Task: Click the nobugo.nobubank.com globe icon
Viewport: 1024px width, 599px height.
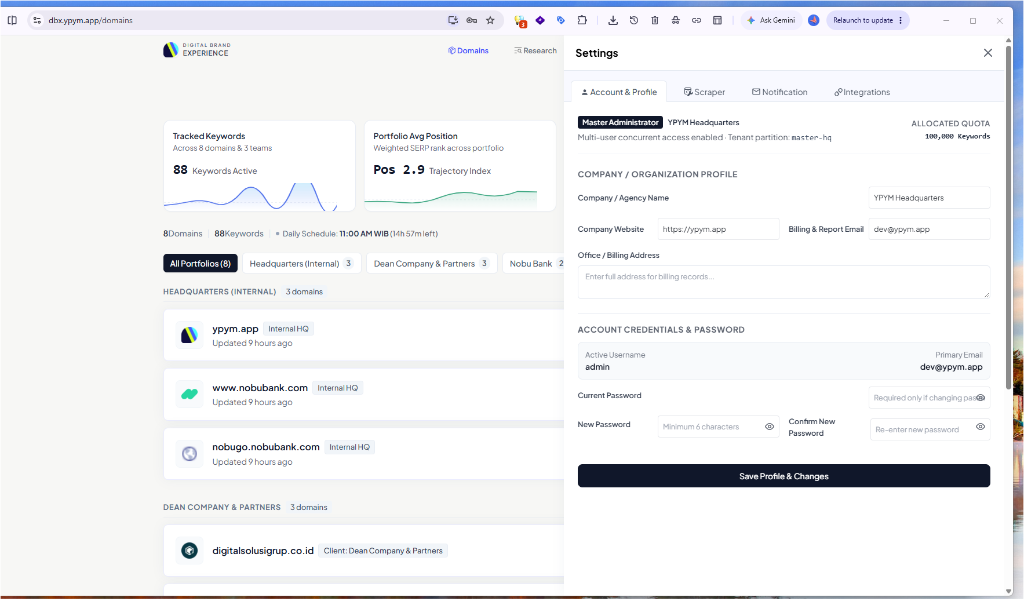Action: pyautogui.click(x=189, y=454)
